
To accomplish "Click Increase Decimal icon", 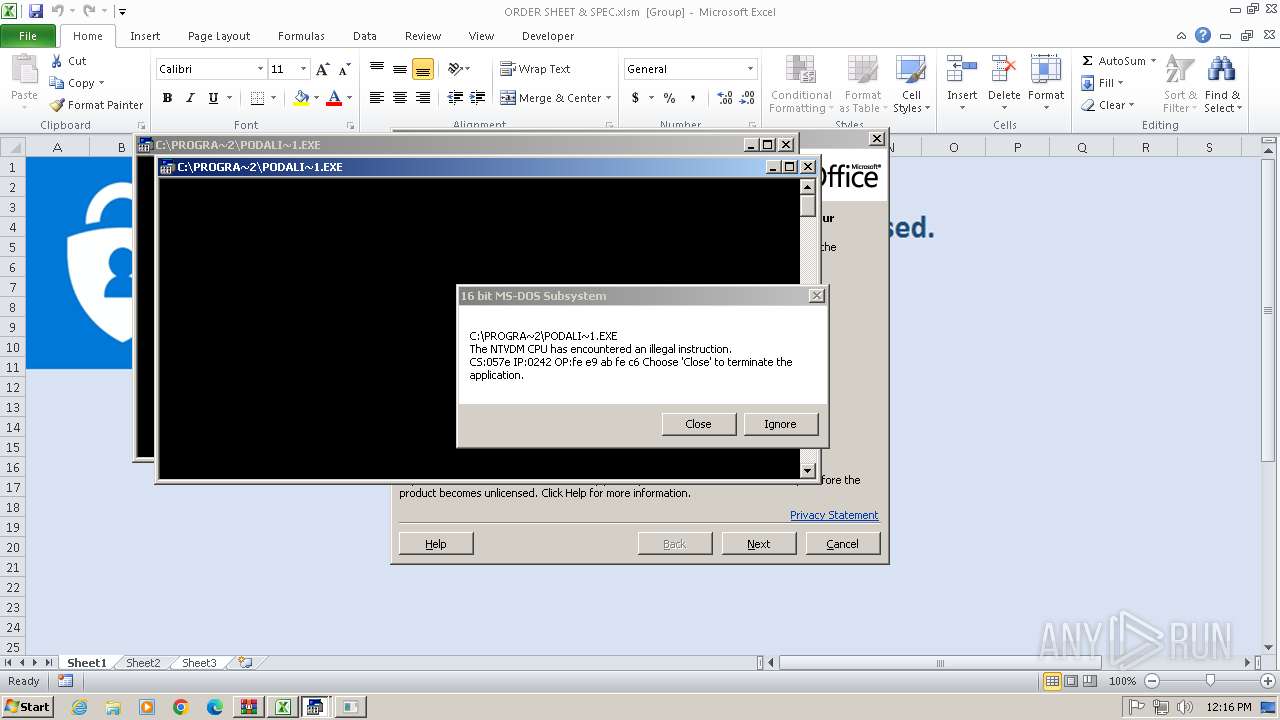I will pos(725,98).
